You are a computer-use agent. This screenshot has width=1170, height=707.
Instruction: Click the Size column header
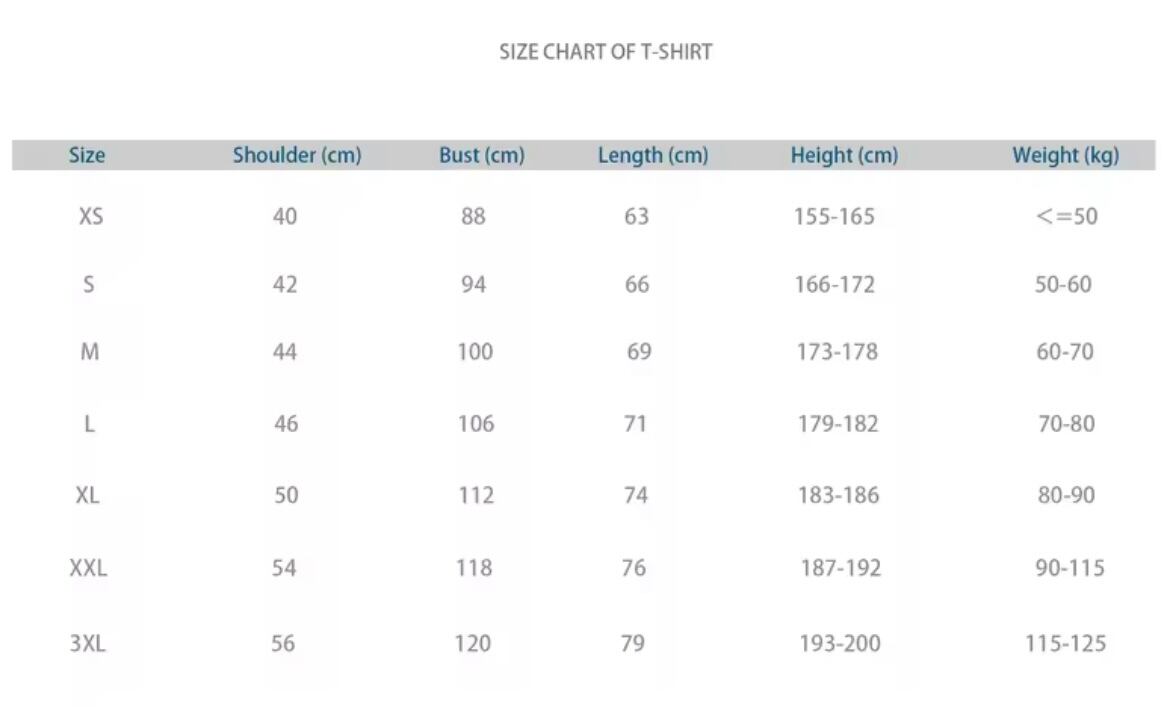pos(87,155)
